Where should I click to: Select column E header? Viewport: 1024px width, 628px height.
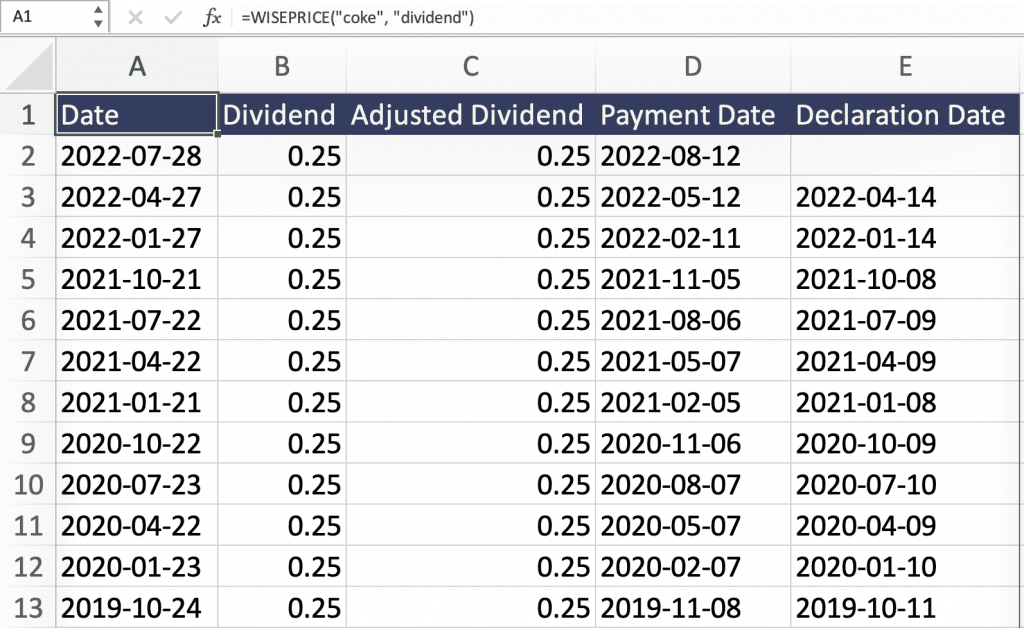click(905, 66)
